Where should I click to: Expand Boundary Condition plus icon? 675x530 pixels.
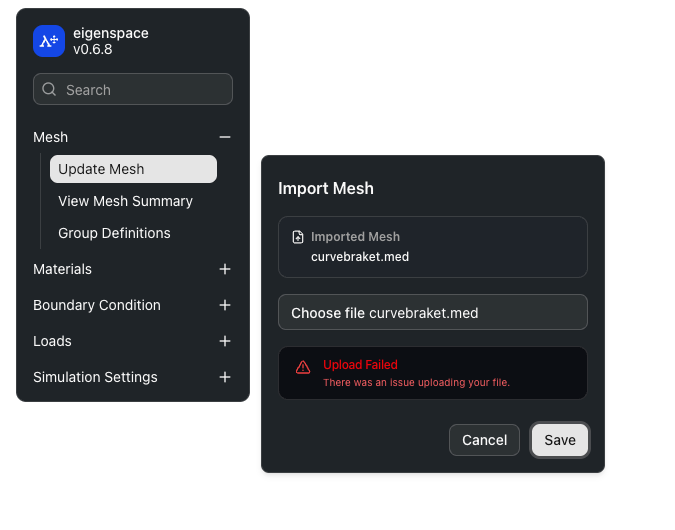(x=225, y=305)
